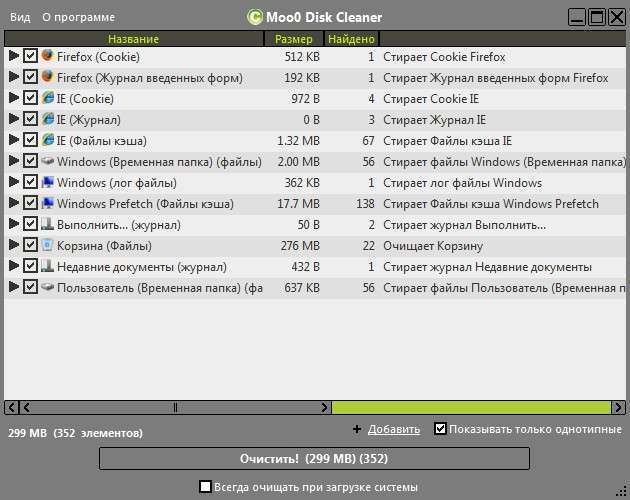
Task: Click the window resize grip corner
Action: (621, 491)
